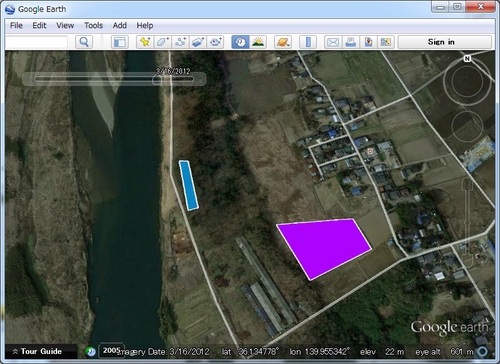Click the historical imagery time slider handle

157,80
